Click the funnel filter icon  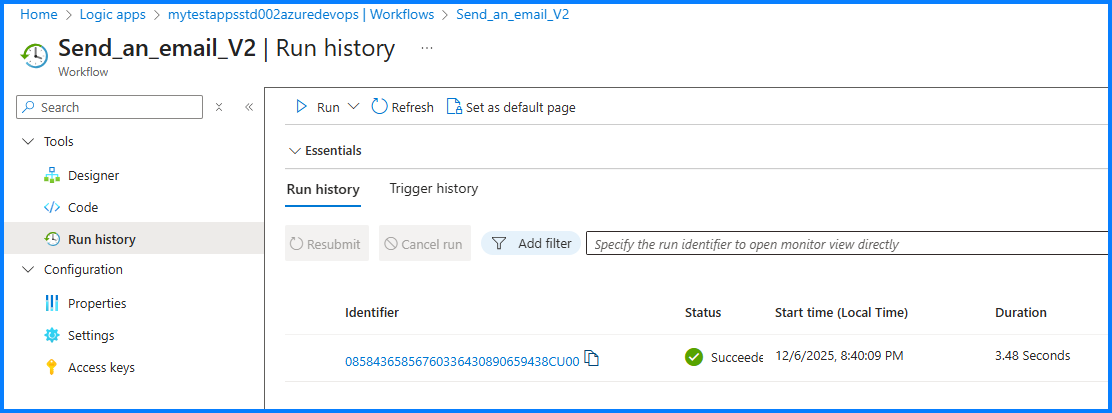[499, 243]
